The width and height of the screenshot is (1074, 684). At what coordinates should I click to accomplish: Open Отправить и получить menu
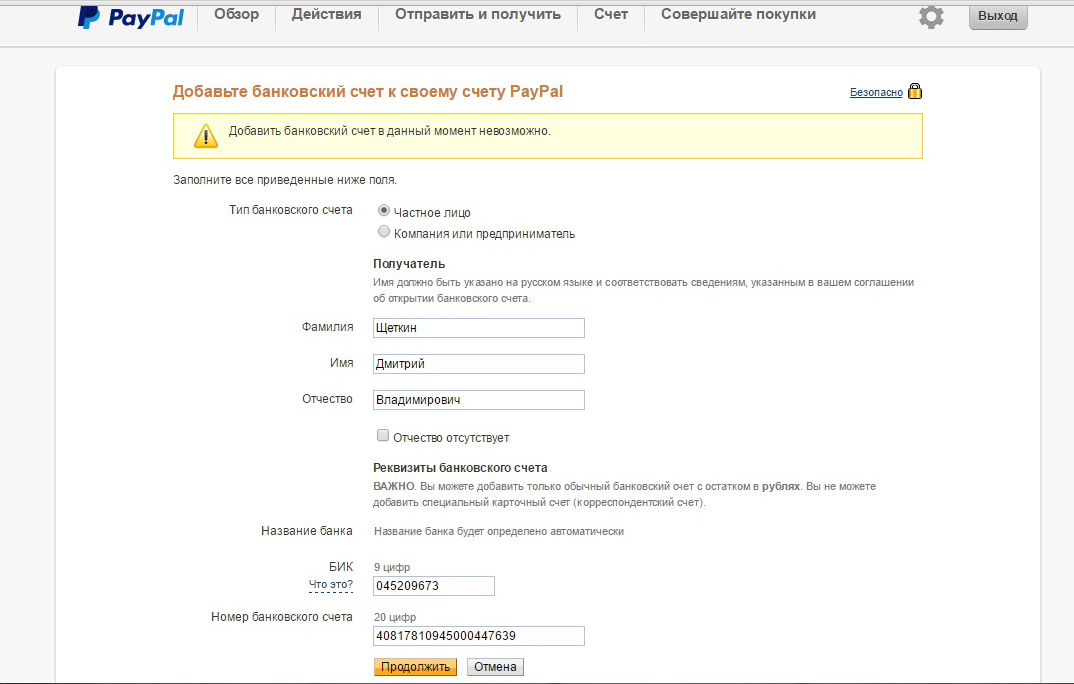pyautogui.click(x=477, y=14)
